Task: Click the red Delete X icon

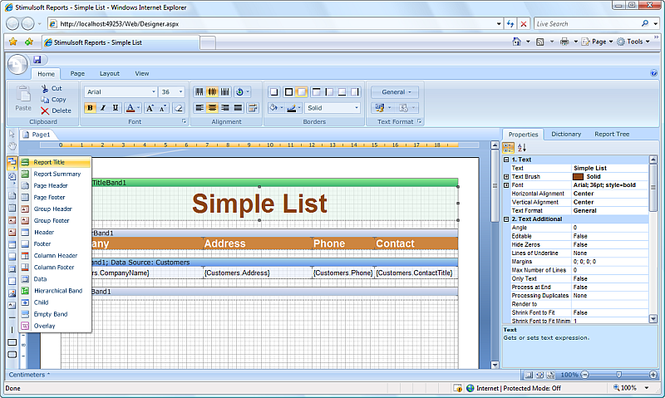Action: pyautogui.click(x=45, y=111)
